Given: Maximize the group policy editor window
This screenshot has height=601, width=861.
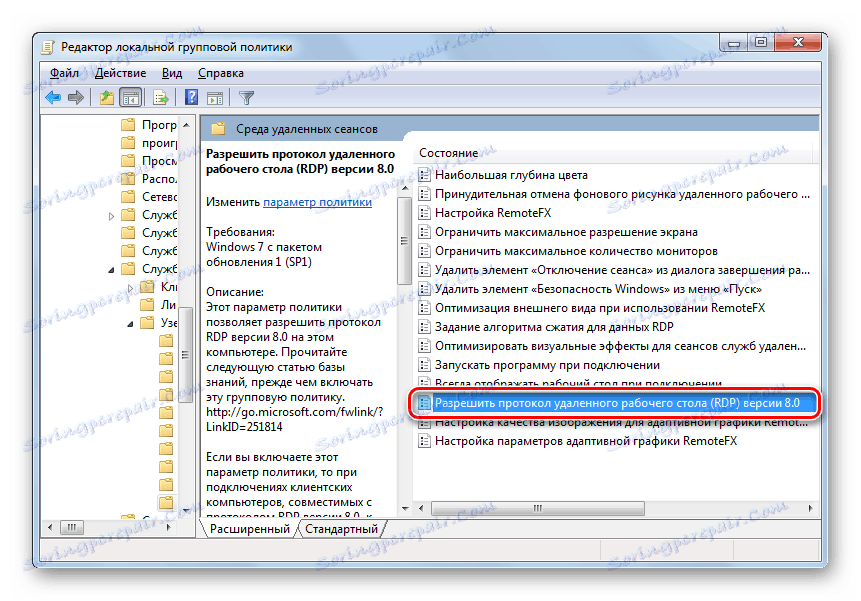Looking at the screenshot, I should pyautogui.click(x=761, y=43).
